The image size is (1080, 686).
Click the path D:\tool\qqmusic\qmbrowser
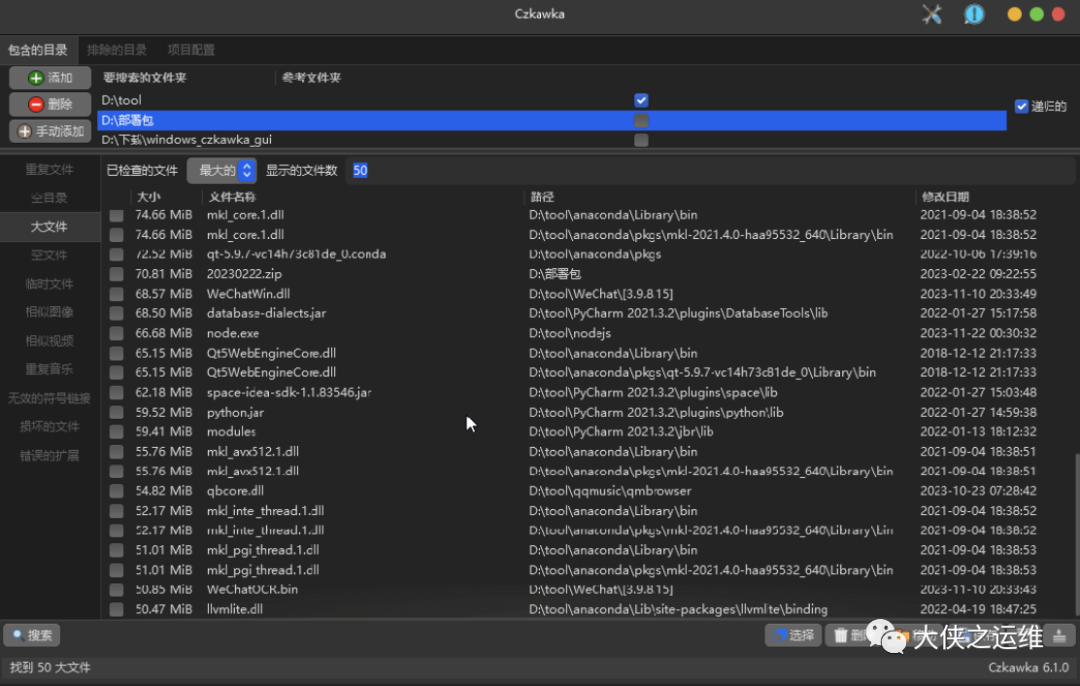click(x=610, y=491)
